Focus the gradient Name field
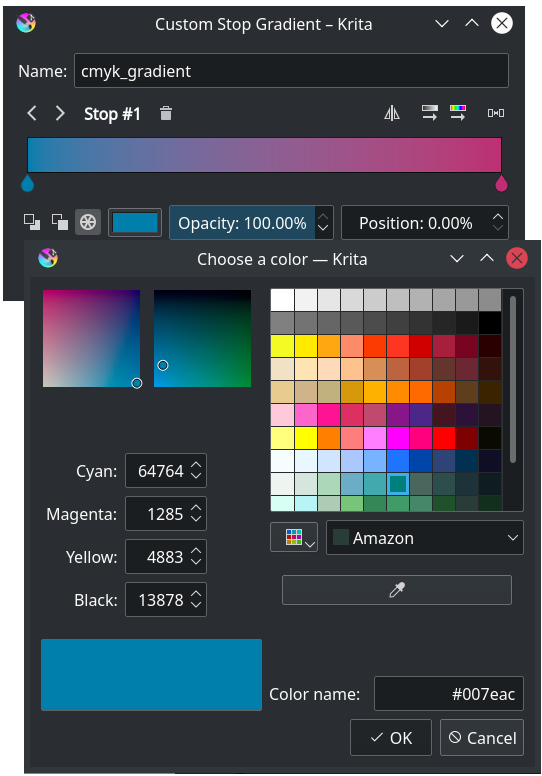 pyautogui.click(x=291, y=71)
